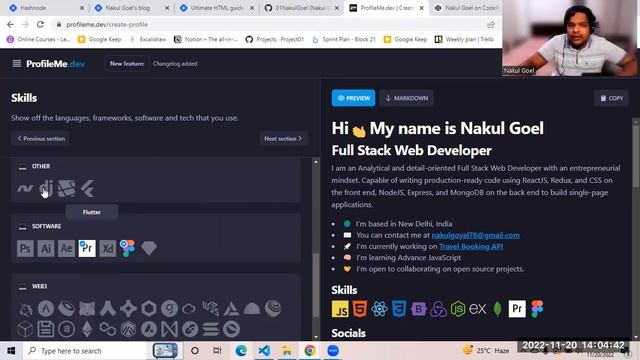This screenshot has height=360, width=640.
Task: Switch to the Nakul Goel's blog tab
Action: pos(131,8)
